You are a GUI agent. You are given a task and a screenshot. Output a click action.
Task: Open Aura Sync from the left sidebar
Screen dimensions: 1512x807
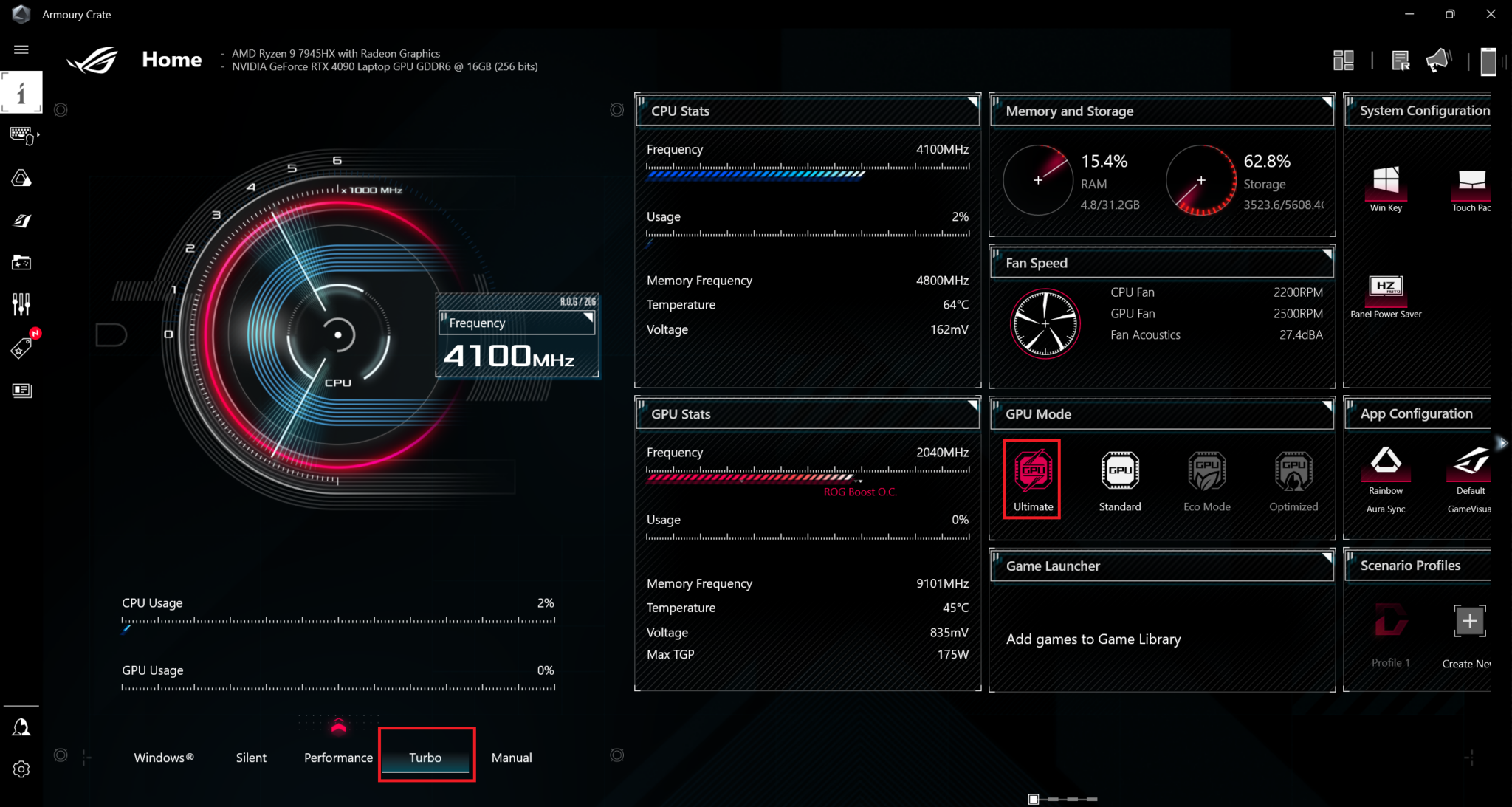pos(21,178)
